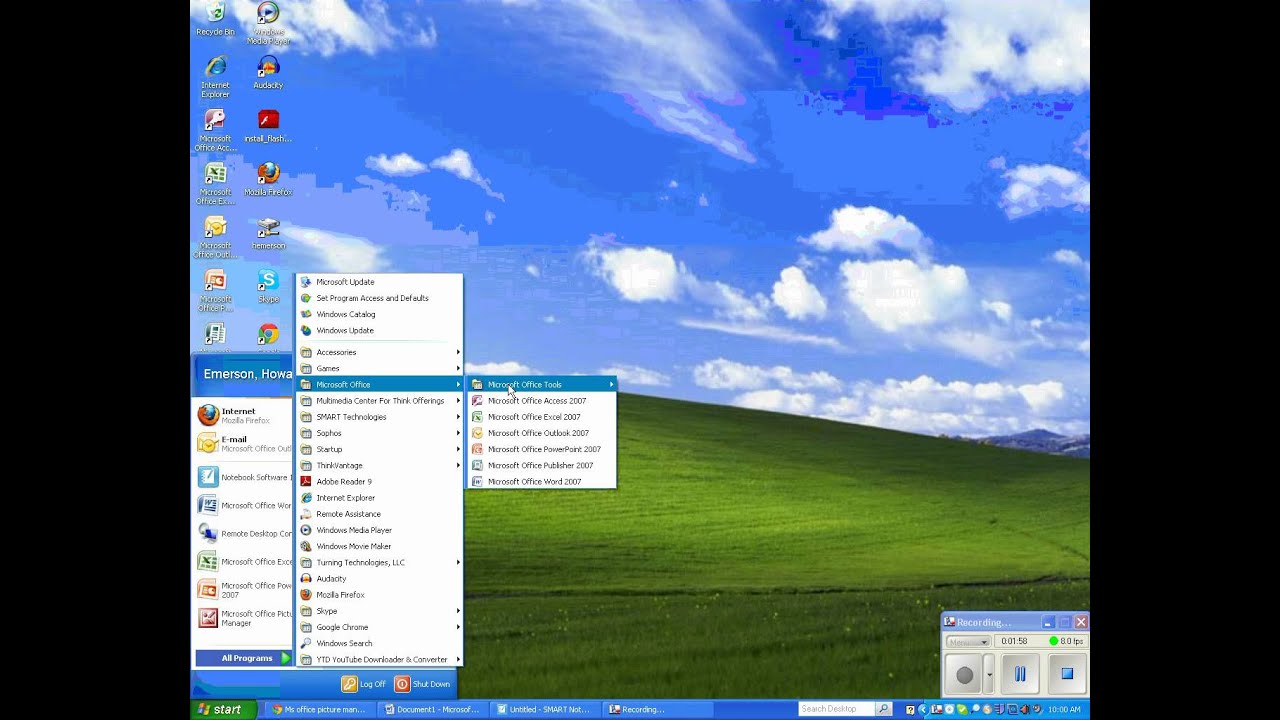Viewport: 1280px width, 720px height.
Task: Choose Windows Movie Maker menu entry
Action: pyautogui.click(x=379, y=546)
